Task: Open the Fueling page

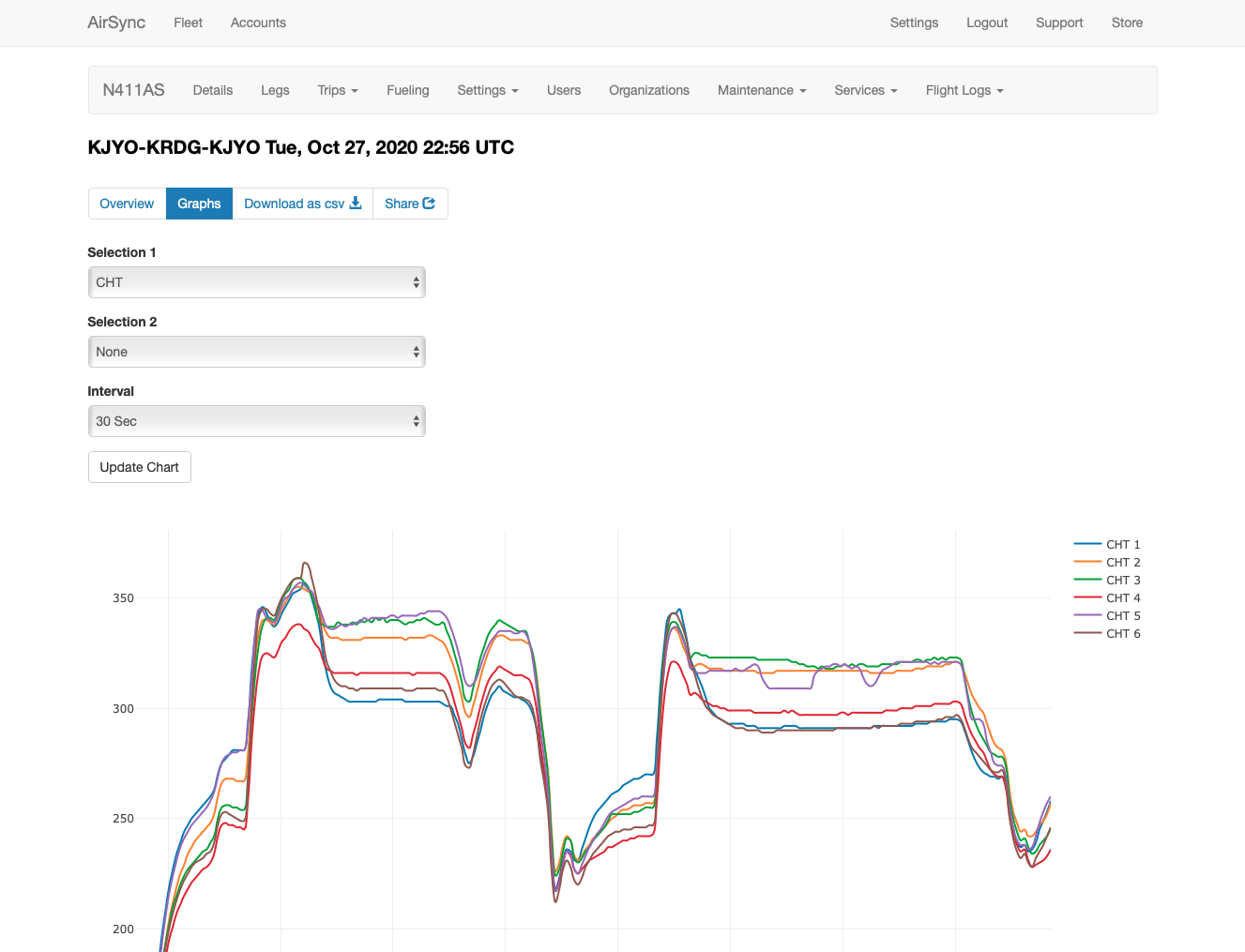Action: point(407,90)
